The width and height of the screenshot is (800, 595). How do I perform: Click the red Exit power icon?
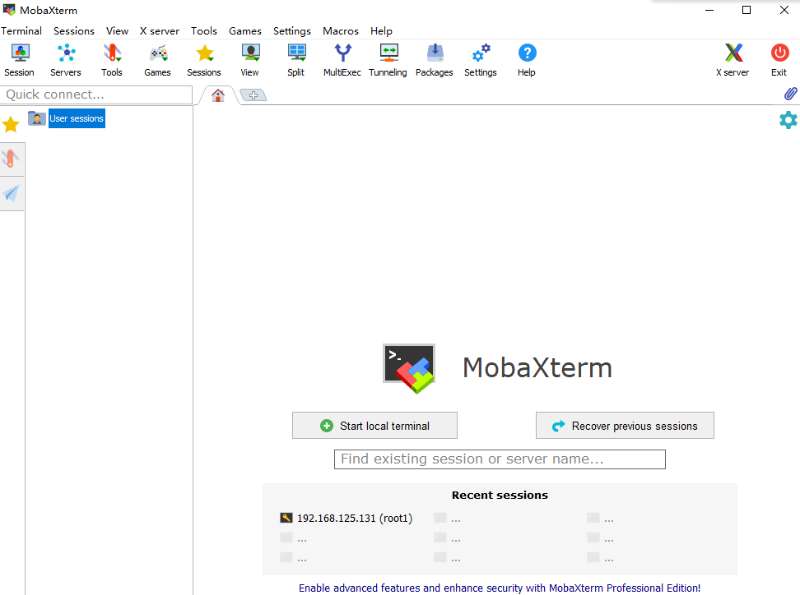pyautogui.click(x=779, y=60)
